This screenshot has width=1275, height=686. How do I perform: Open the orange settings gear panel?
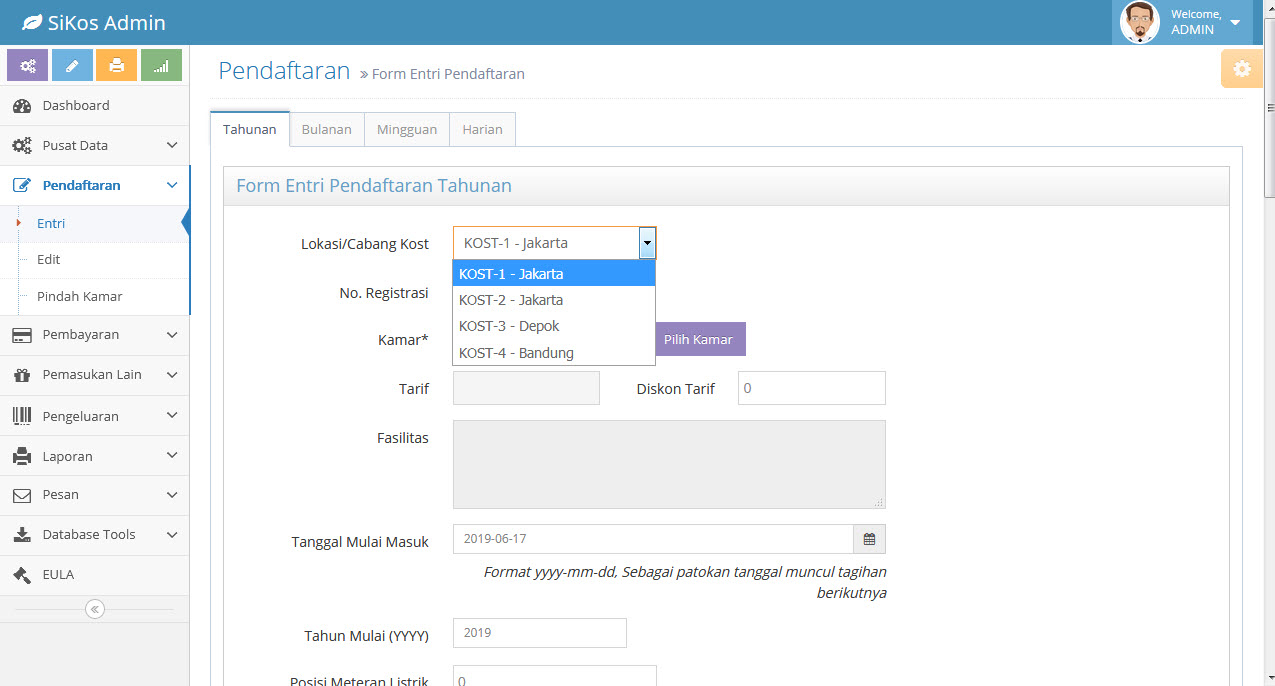tap(1242, 68)
